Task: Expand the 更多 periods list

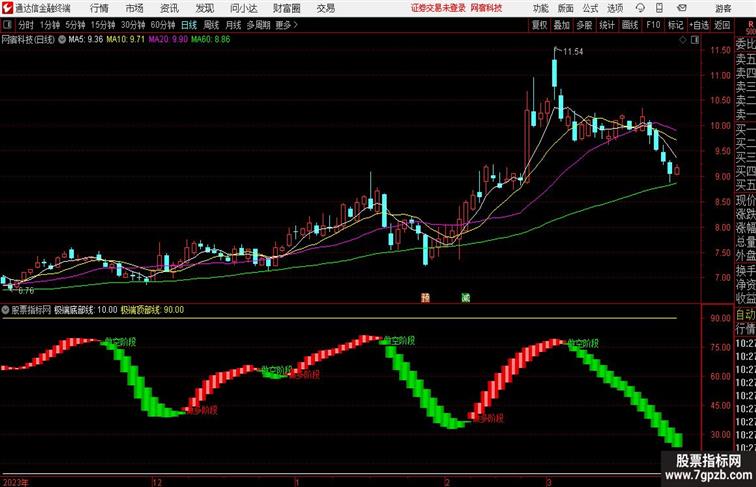Action: point(286,25)
